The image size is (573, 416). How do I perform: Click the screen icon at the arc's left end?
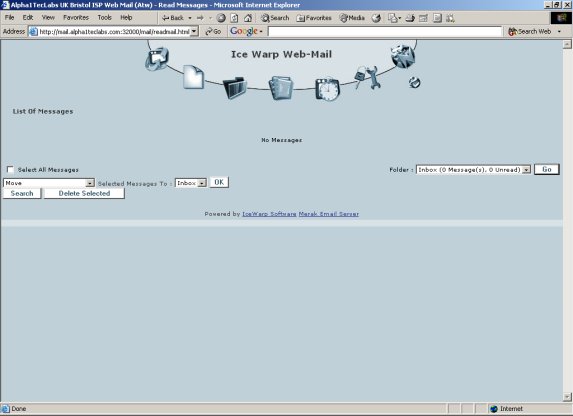[157, 59]
